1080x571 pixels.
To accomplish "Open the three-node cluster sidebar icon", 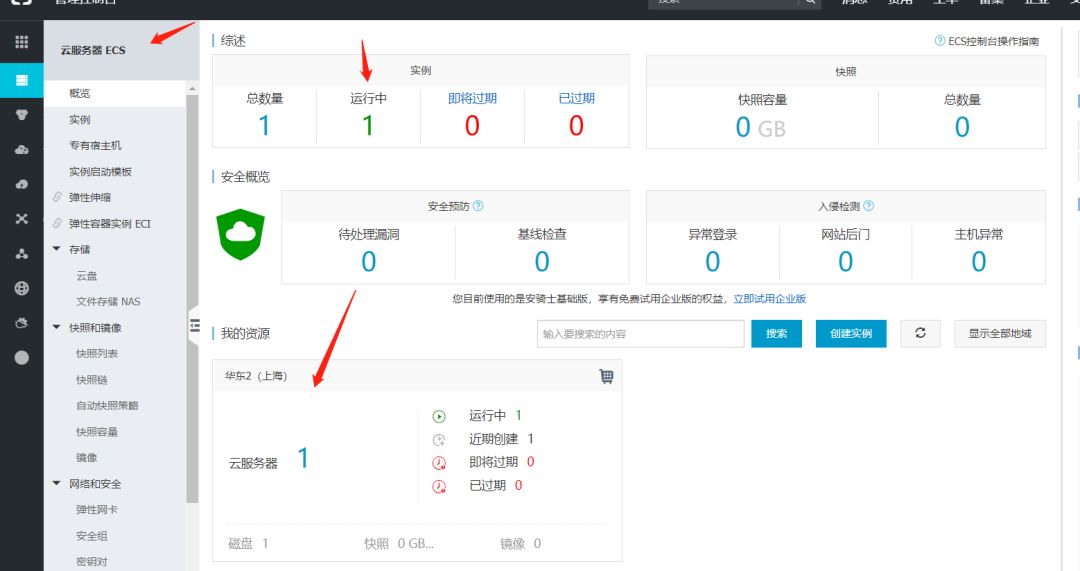I will [x=21, y=253].
